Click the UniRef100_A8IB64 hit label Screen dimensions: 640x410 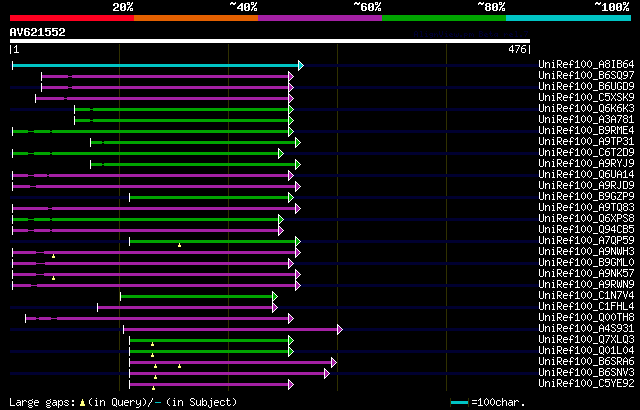point(586,64)
